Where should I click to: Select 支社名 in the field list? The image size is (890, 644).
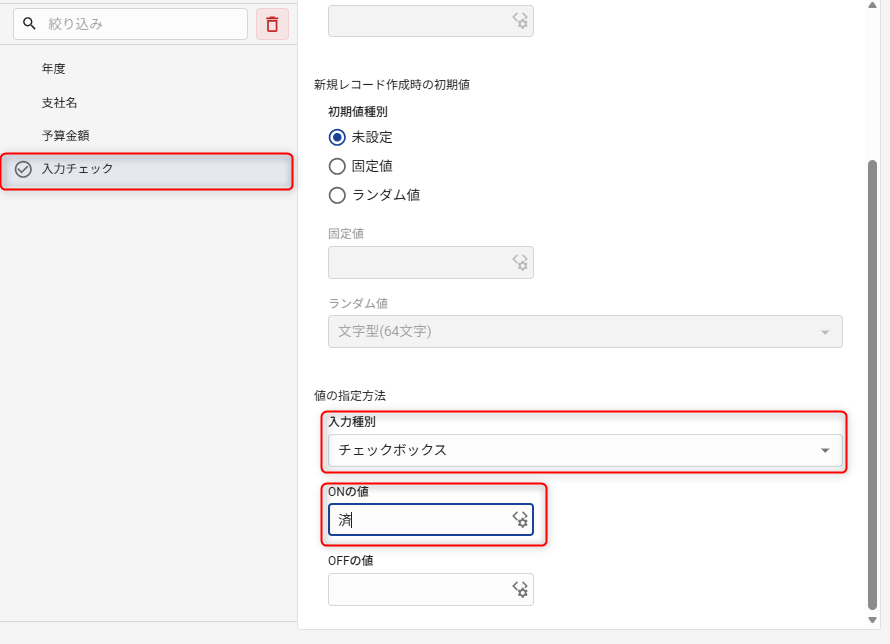point(60,103)
